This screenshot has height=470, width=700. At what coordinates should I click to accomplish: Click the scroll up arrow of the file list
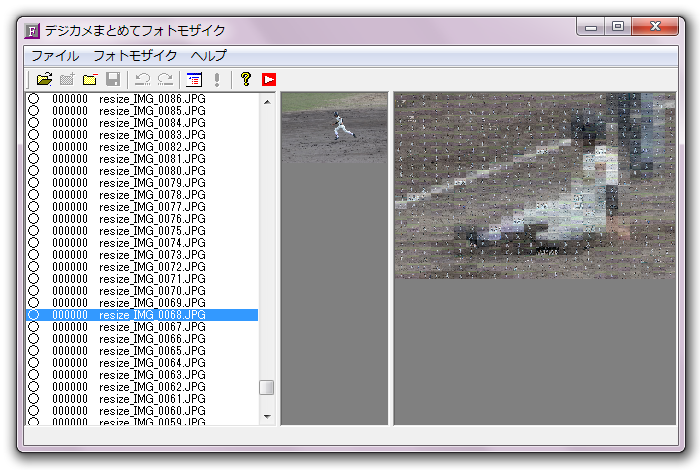tap(267, 102)
